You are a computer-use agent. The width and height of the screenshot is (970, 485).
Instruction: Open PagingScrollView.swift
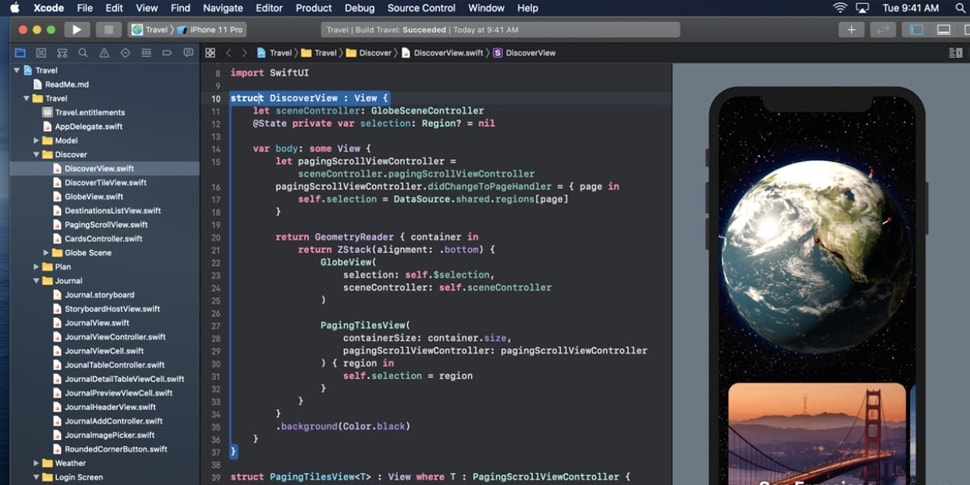pos(104,225)
